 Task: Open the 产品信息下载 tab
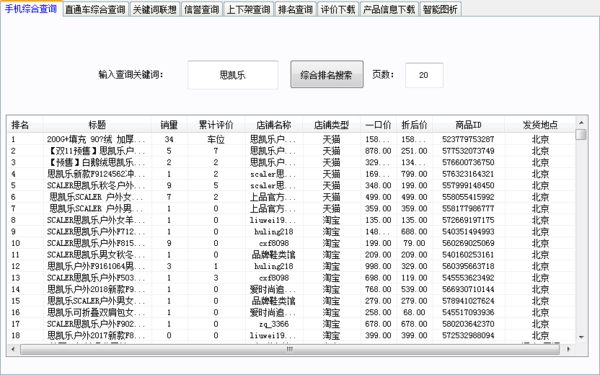(x=389, y=9)
